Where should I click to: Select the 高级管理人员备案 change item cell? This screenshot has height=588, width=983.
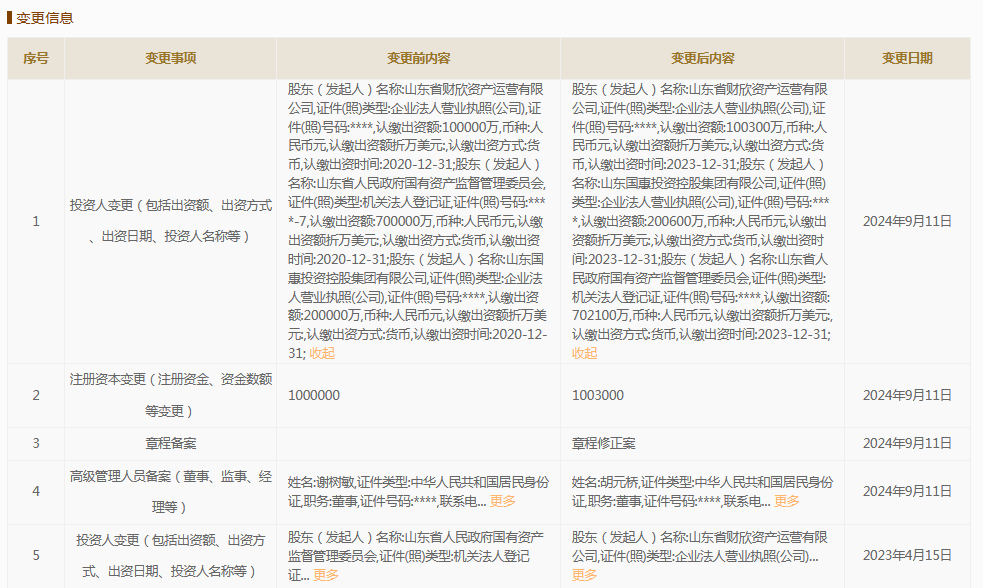tap(170, 491)
